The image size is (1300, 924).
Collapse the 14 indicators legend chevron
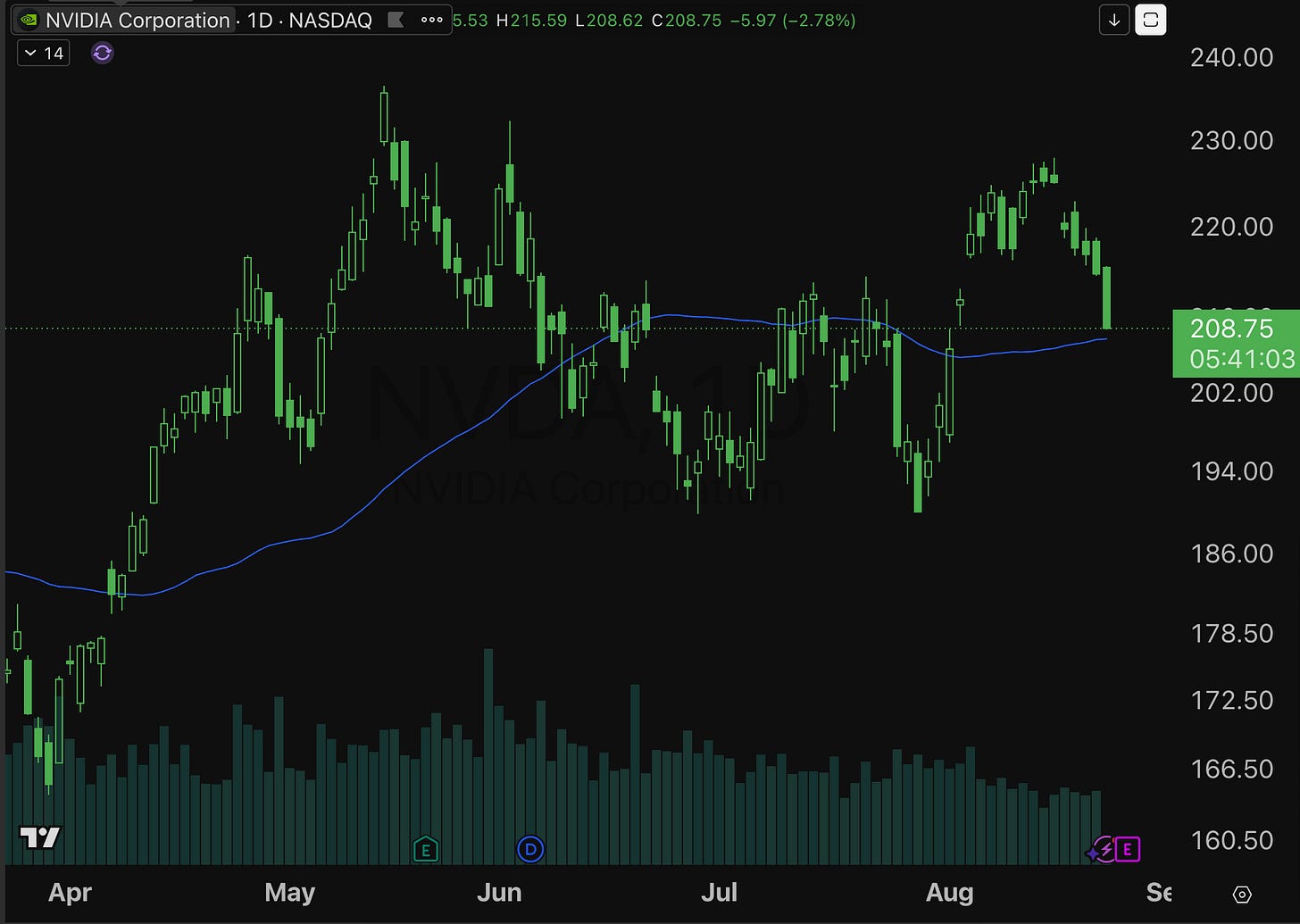pos(31,53)
